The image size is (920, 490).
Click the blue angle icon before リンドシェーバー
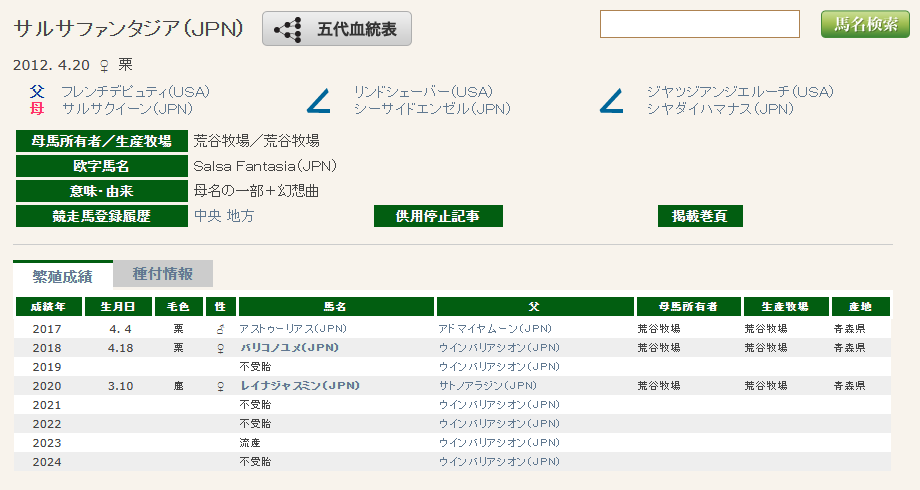click(319, 100)
